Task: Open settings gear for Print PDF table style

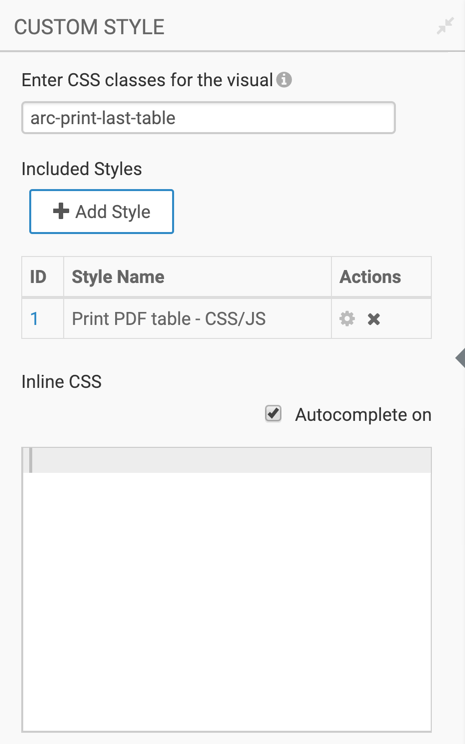Action: tap(347, 319)
